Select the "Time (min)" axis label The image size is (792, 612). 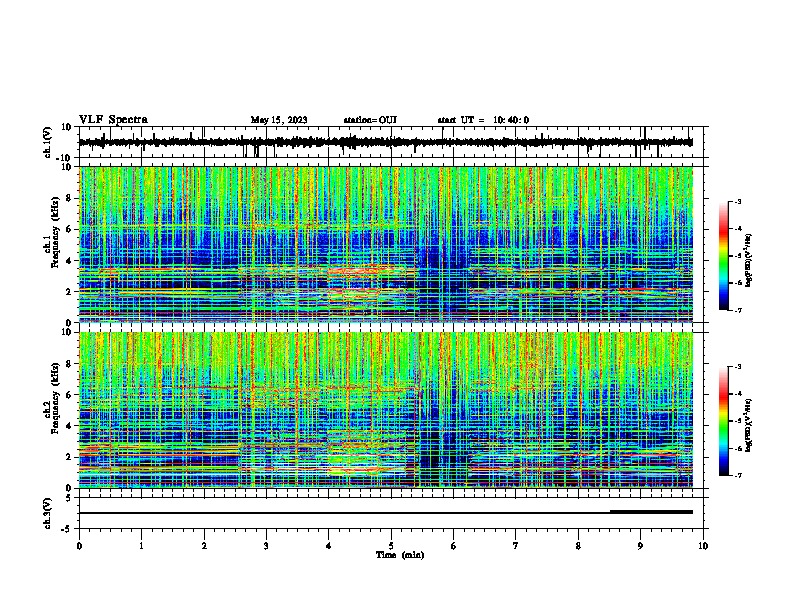pyautogui.click(x=400, y=555)
